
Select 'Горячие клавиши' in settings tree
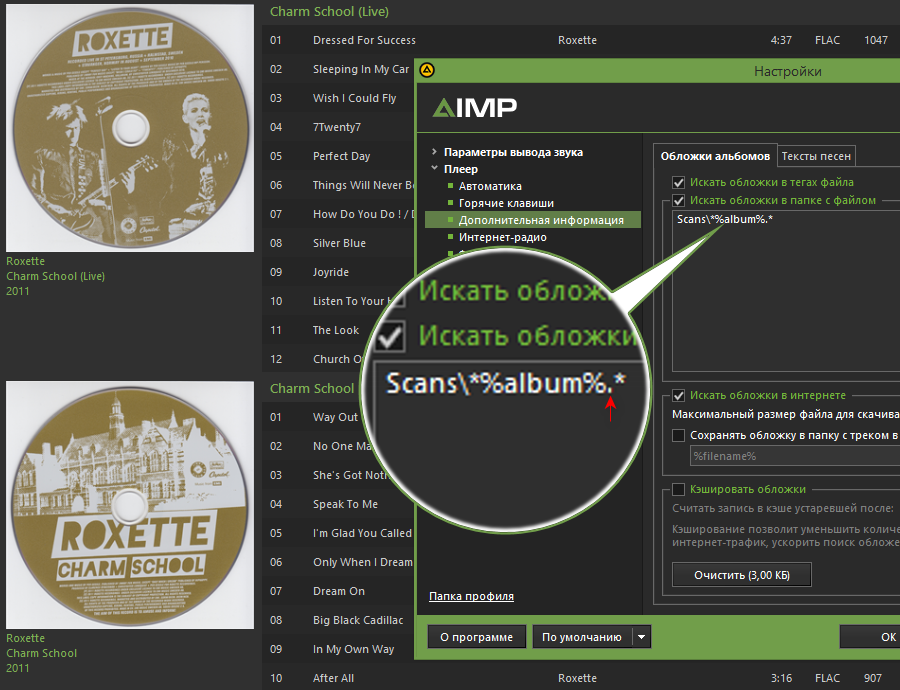click(x=506, y=203)
